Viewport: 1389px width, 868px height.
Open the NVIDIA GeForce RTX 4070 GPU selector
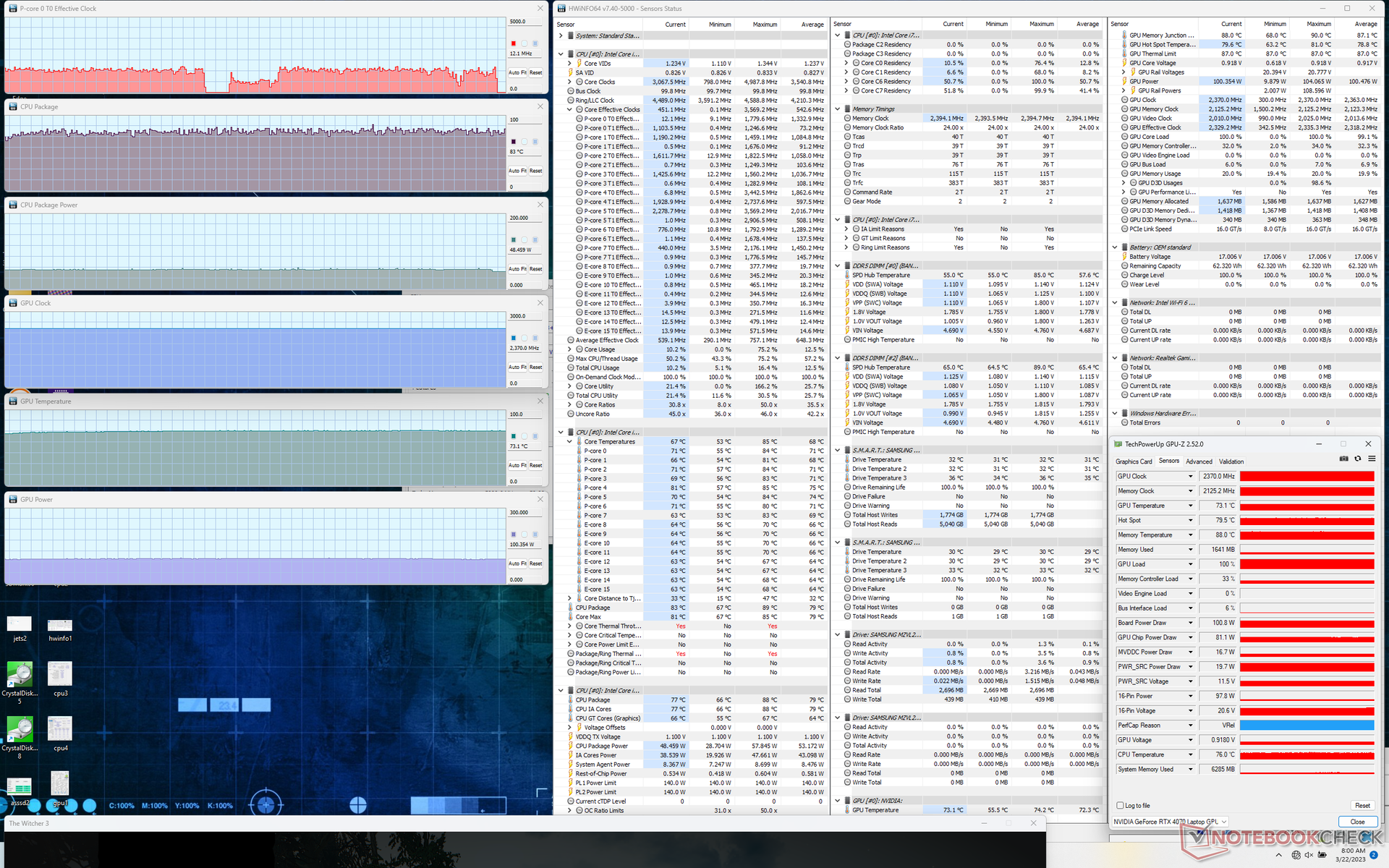point(1170,822)
